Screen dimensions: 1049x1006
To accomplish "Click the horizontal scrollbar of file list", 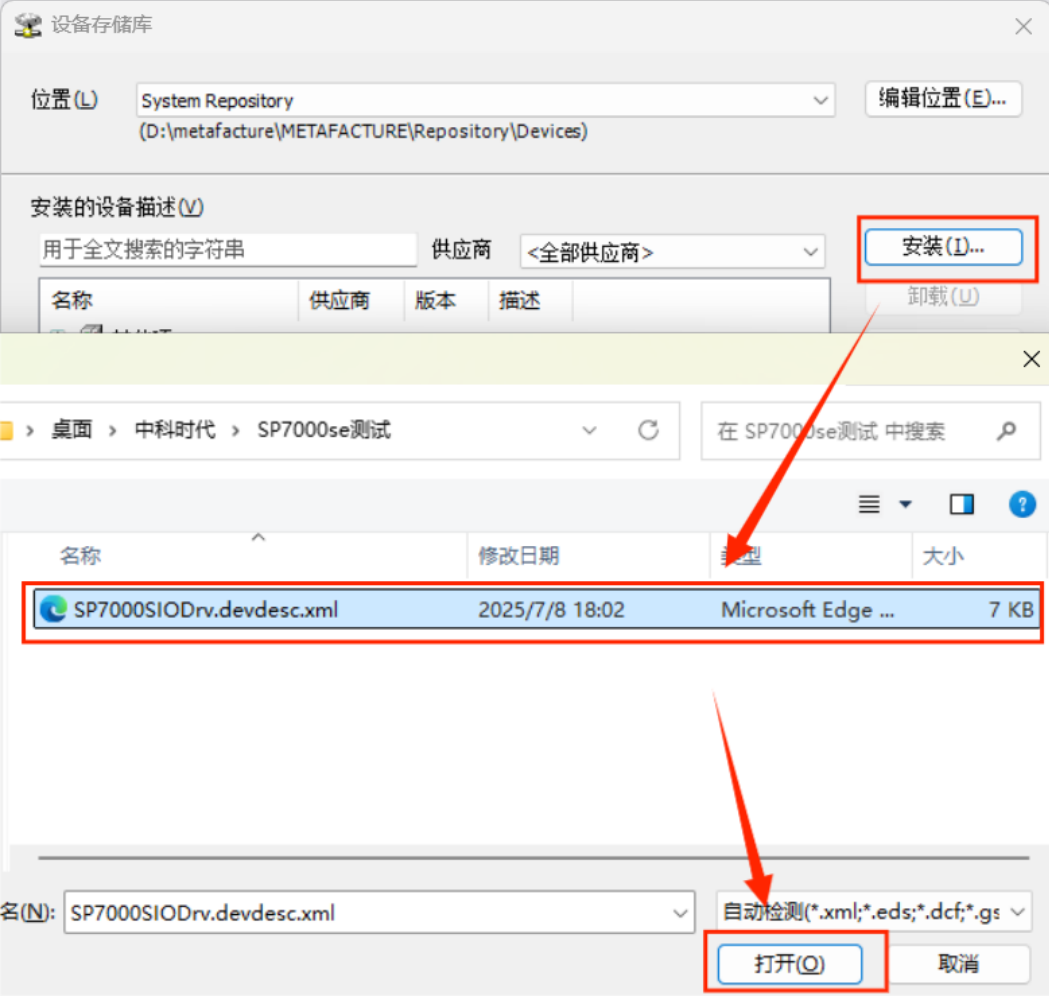I will tap(533, 857).
